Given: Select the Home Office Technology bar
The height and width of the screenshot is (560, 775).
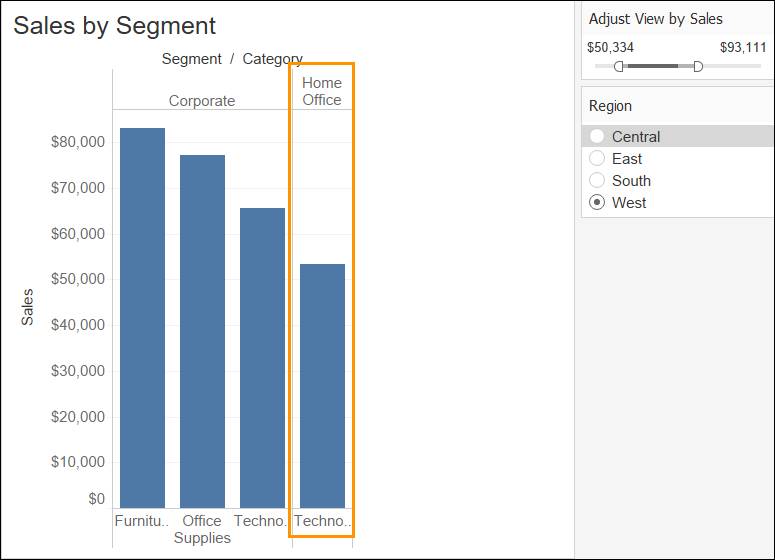Looking at the screenshot, I should 322,386.
